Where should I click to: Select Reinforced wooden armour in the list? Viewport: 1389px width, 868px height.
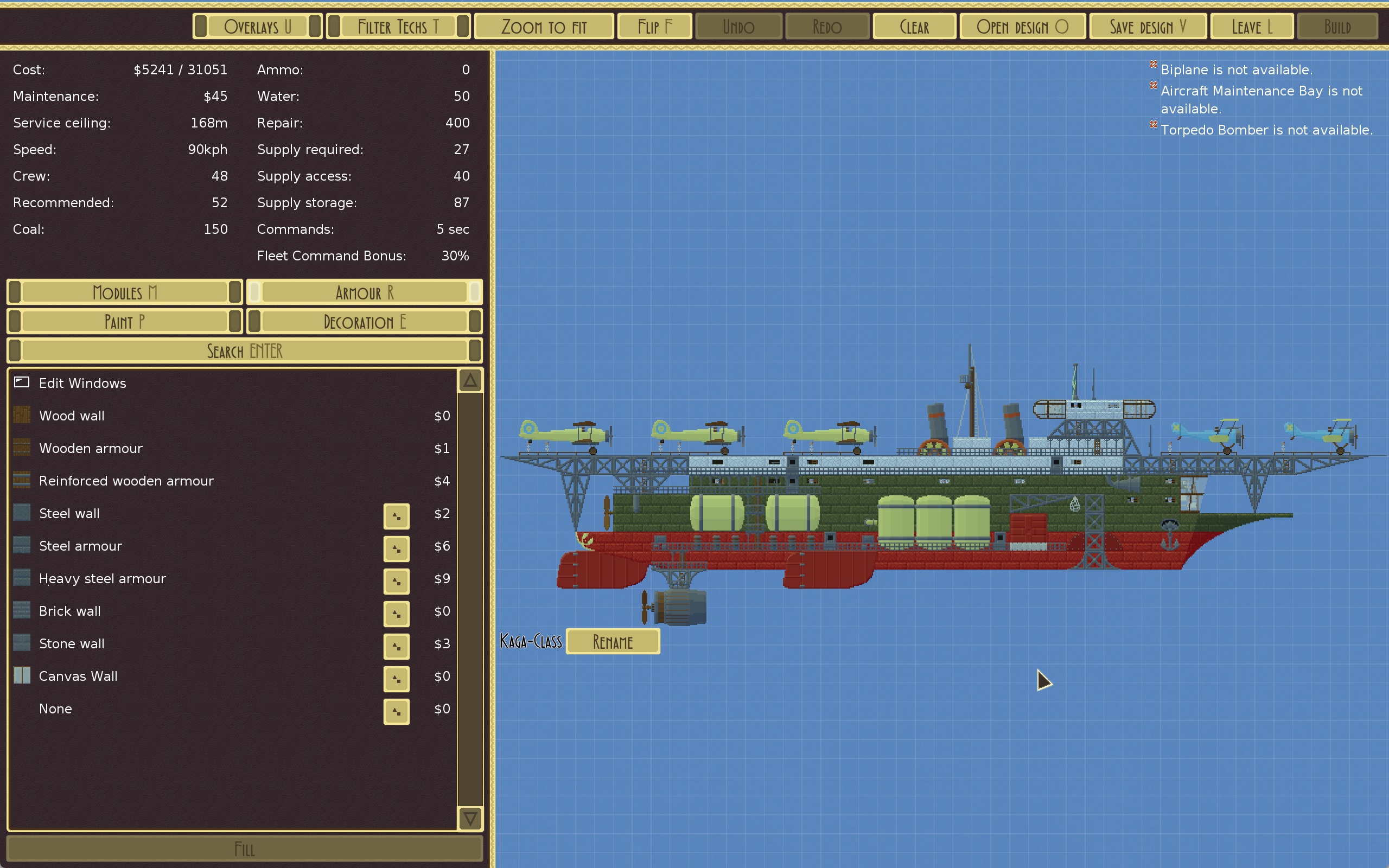(x=126, y=481)
